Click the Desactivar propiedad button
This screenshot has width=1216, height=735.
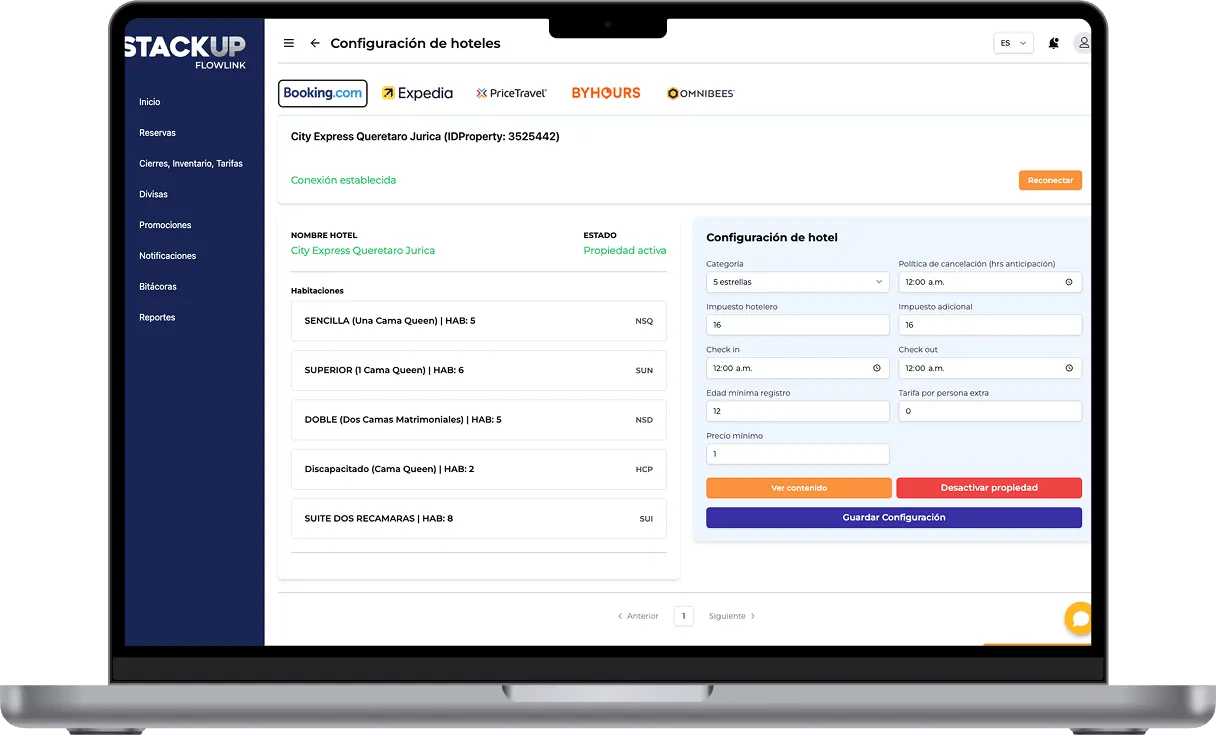point(989,488)
